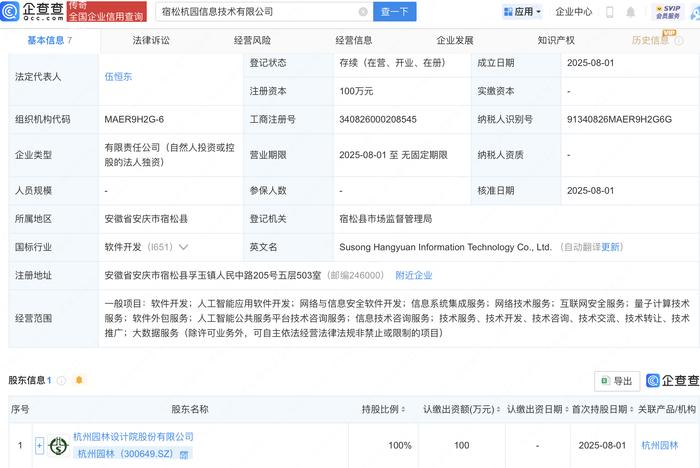This screenshot has height=468, width=700.
Task: Expand shareholder row with plus icon
Action: (x=39, y=446)
